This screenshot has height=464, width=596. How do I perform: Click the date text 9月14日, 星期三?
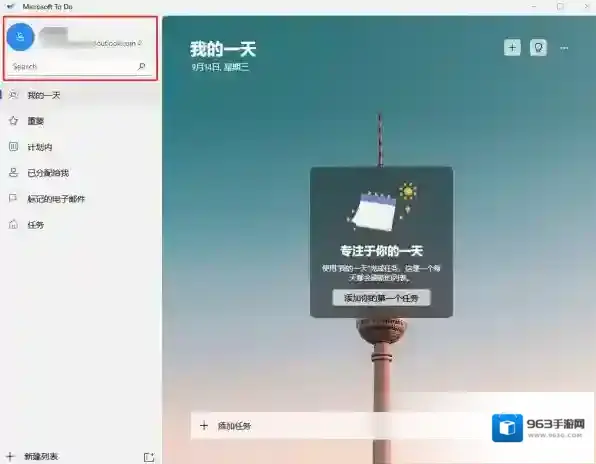point(220,67)
